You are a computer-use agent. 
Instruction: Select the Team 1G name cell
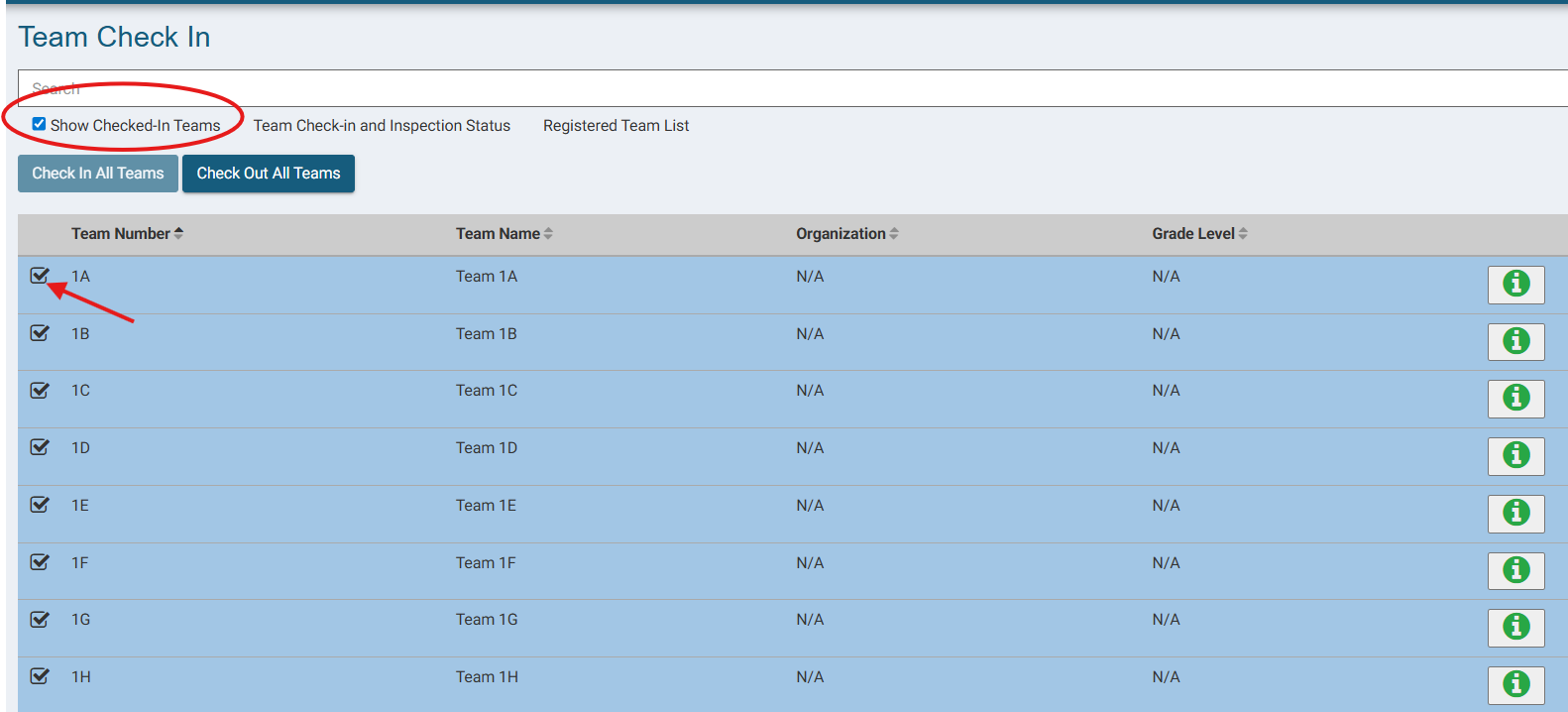(x=487, y=620)
